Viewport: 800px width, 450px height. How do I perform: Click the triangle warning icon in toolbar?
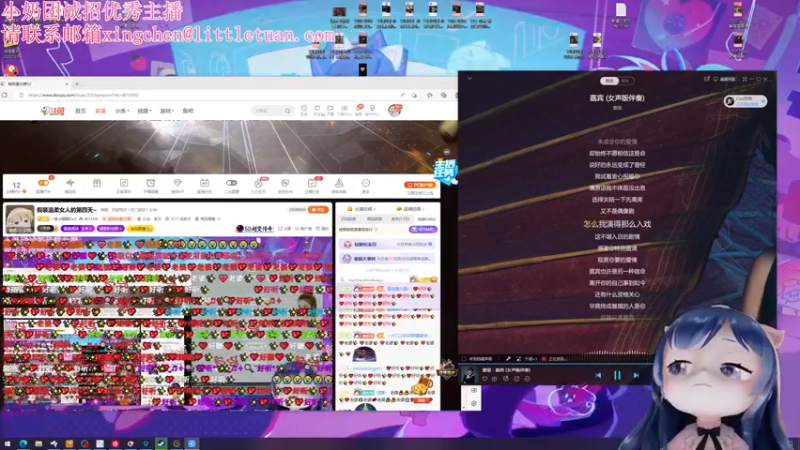click(339, 183)
